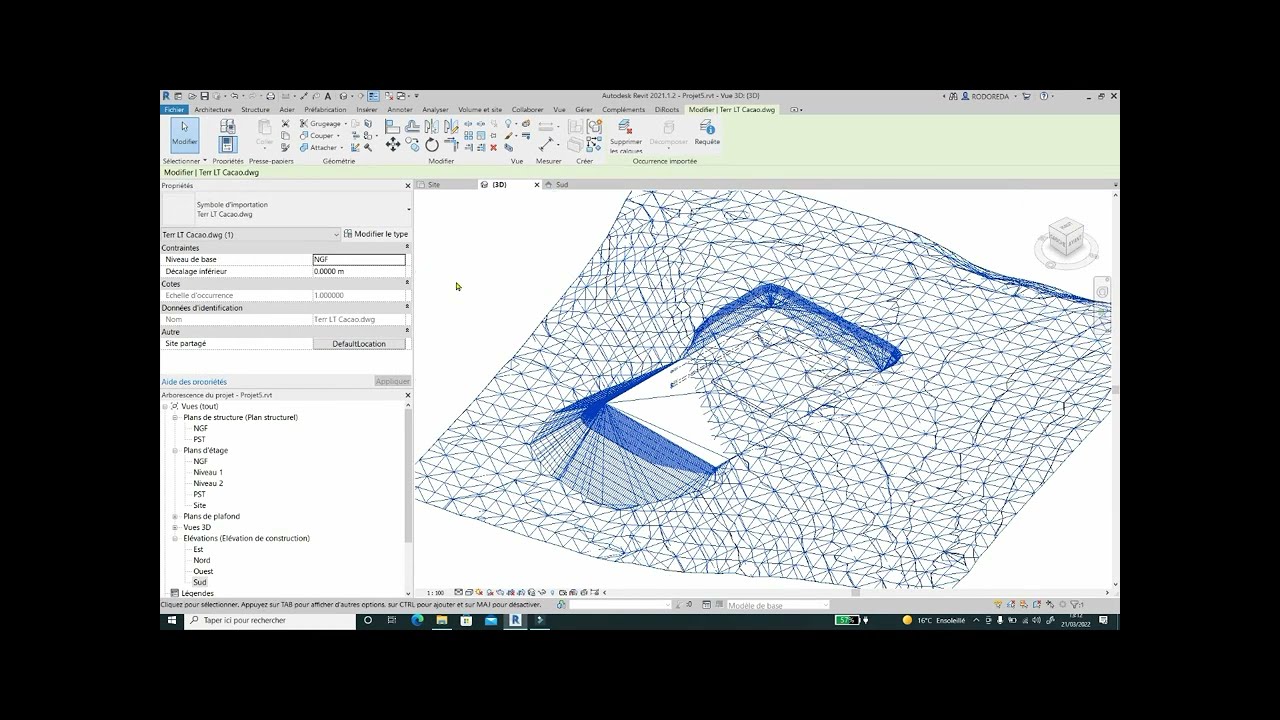Choose the Rotate tool icon

431,146
